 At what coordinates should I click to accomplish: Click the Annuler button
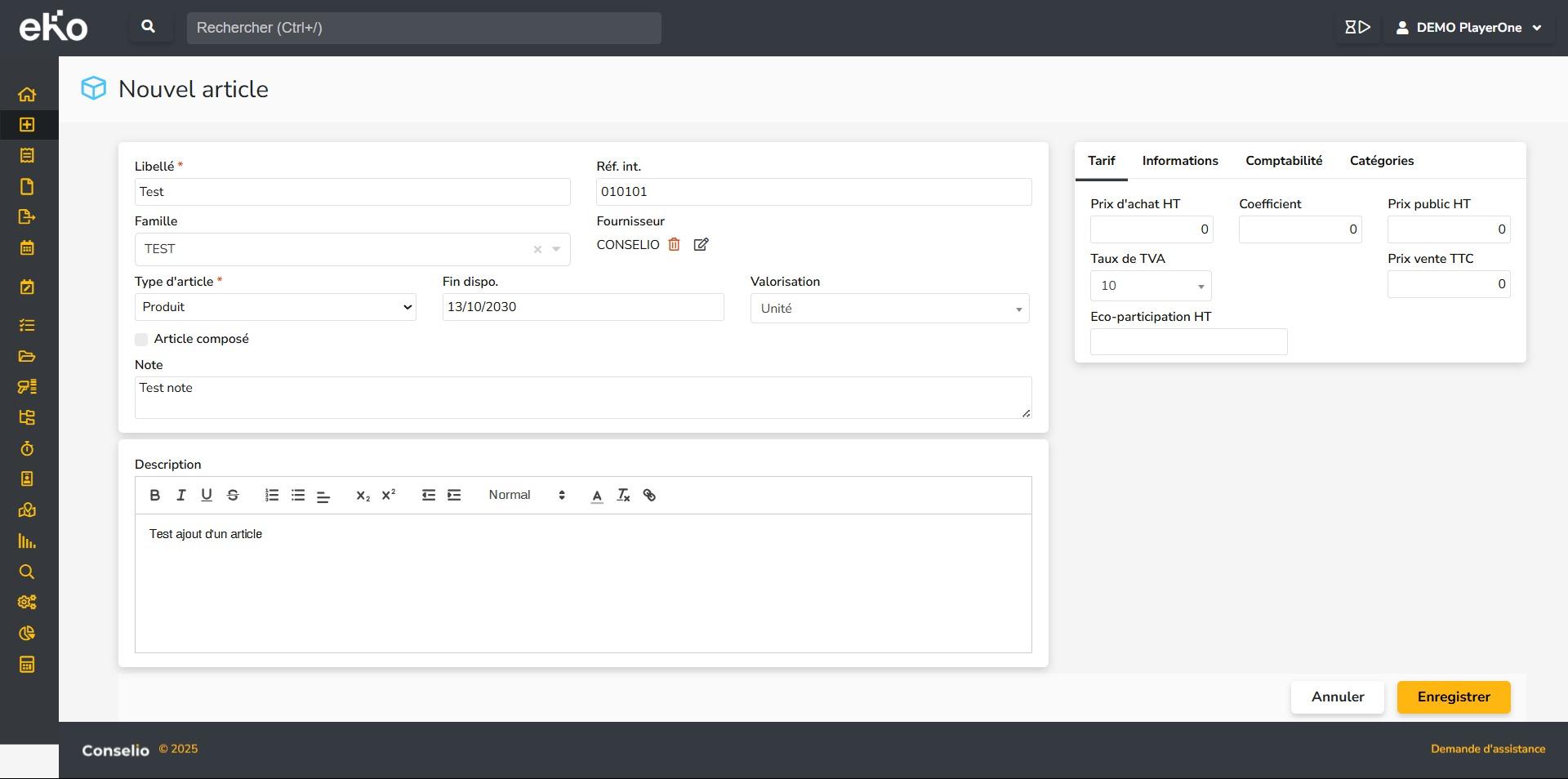(1337, 697)
